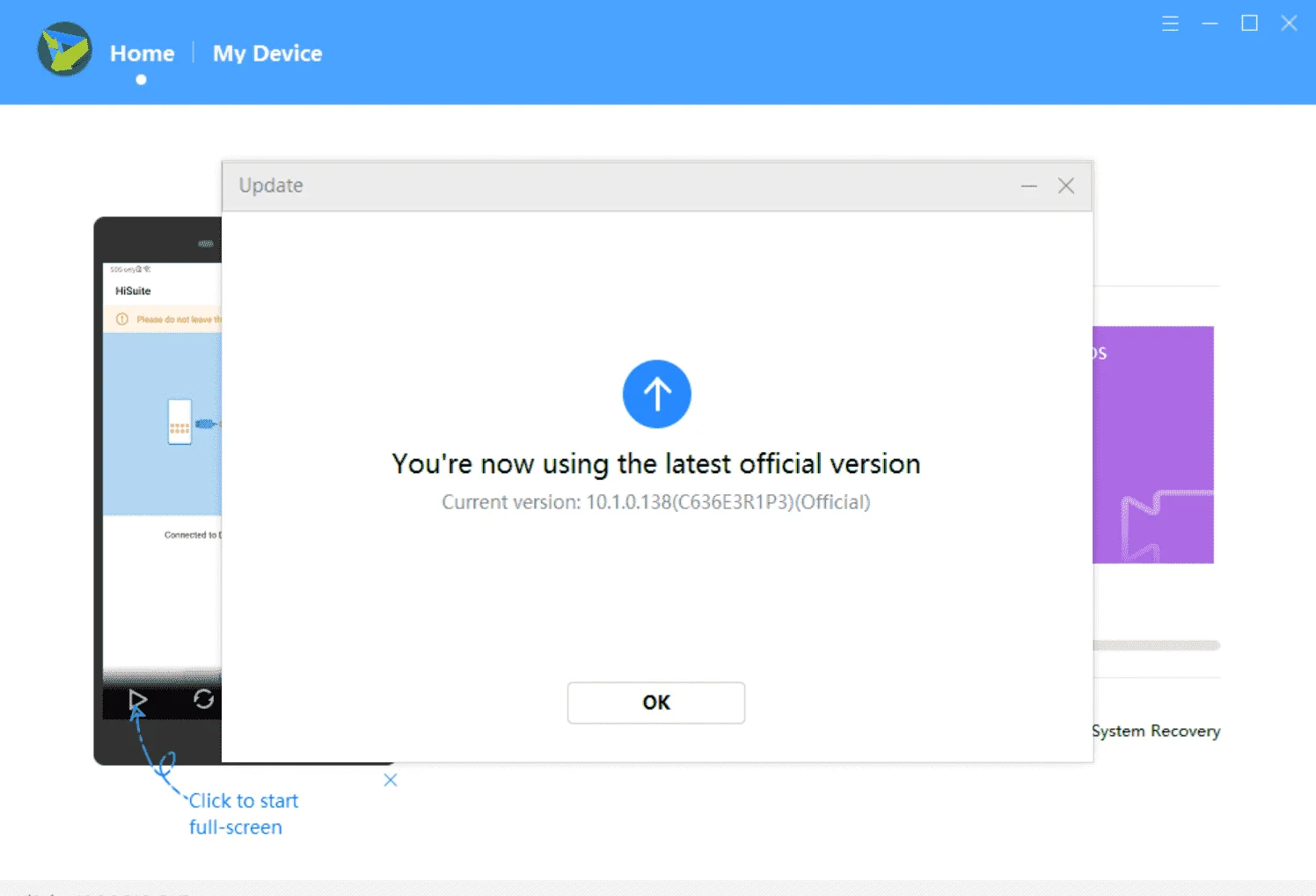Close the Update dialog
This screenshot has width=1316, height=896.
1066,186
